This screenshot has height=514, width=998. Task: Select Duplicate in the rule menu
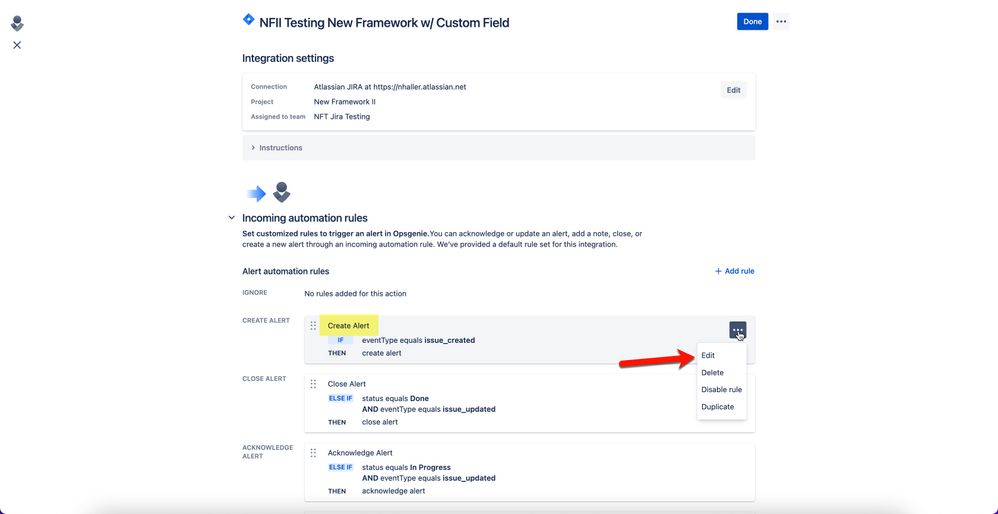click(x=717, y=406)
